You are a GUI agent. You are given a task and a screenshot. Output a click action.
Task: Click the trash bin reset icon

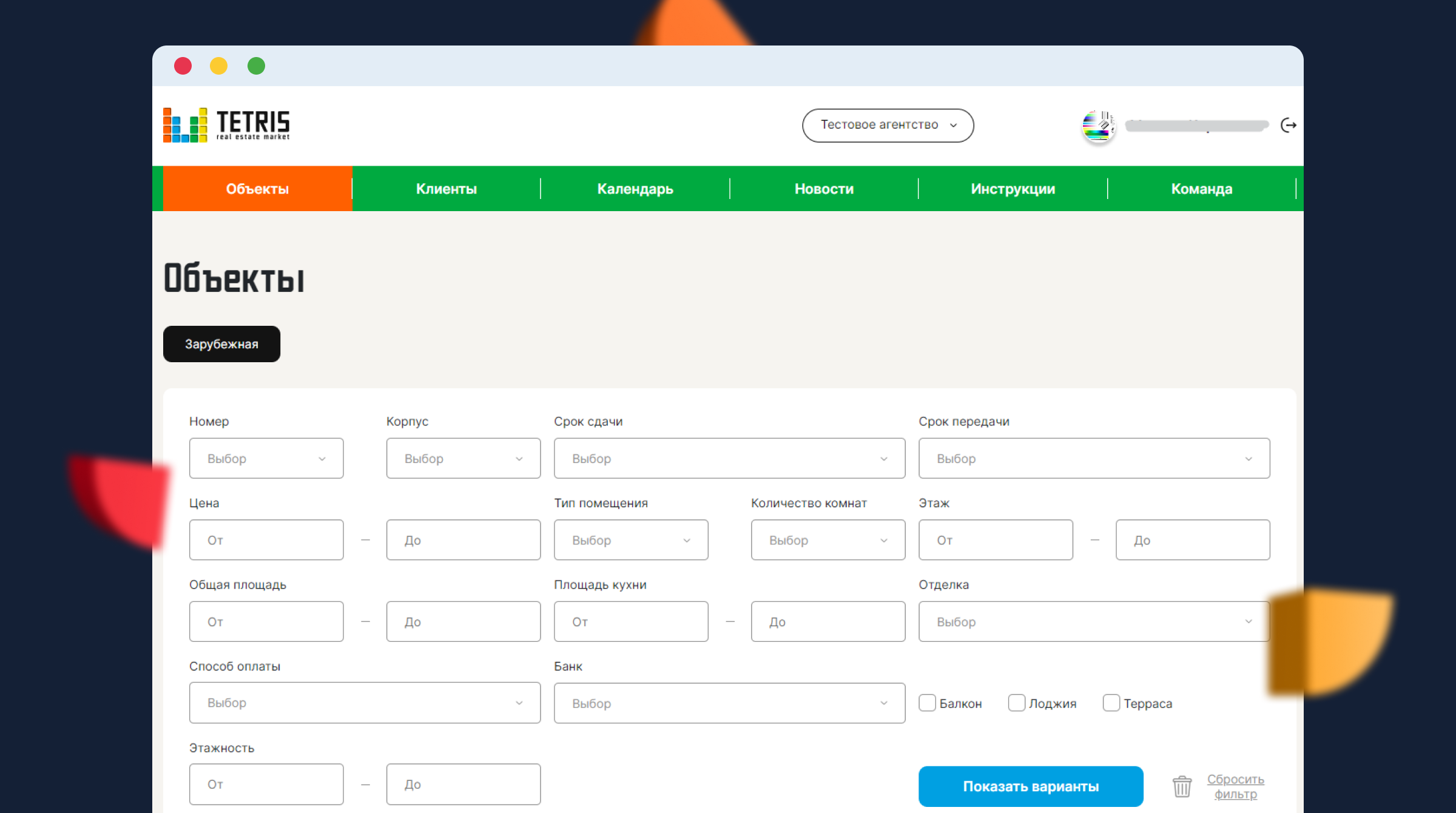(1182, 786)
